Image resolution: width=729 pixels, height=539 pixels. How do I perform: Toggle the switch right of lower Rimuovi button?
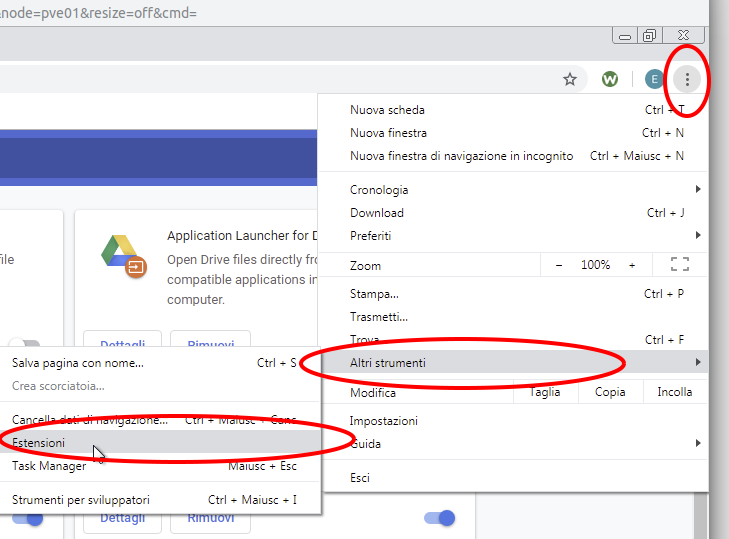439,518
